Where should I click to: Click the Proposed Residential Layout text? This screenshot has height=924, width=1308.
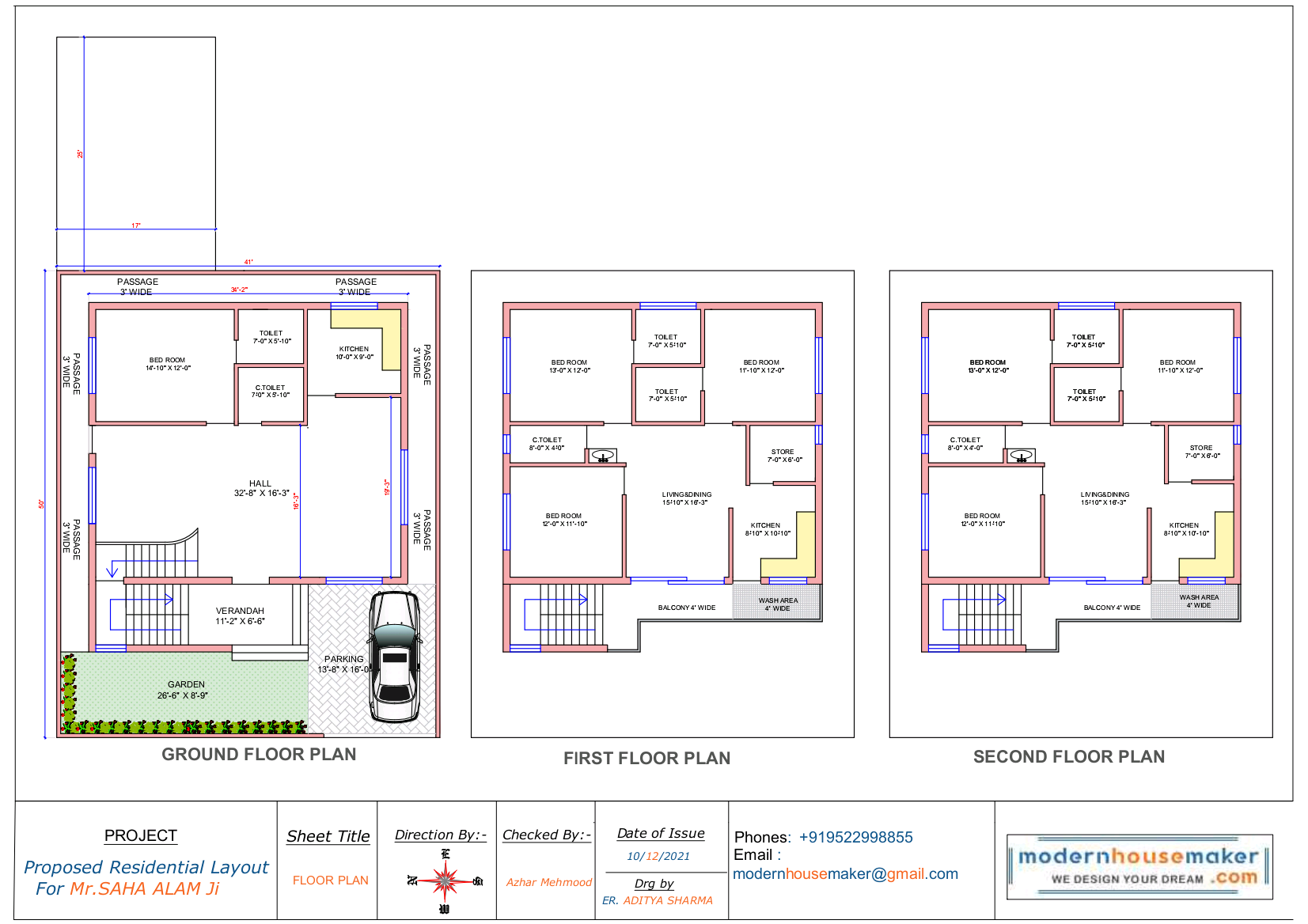(146, 867)
